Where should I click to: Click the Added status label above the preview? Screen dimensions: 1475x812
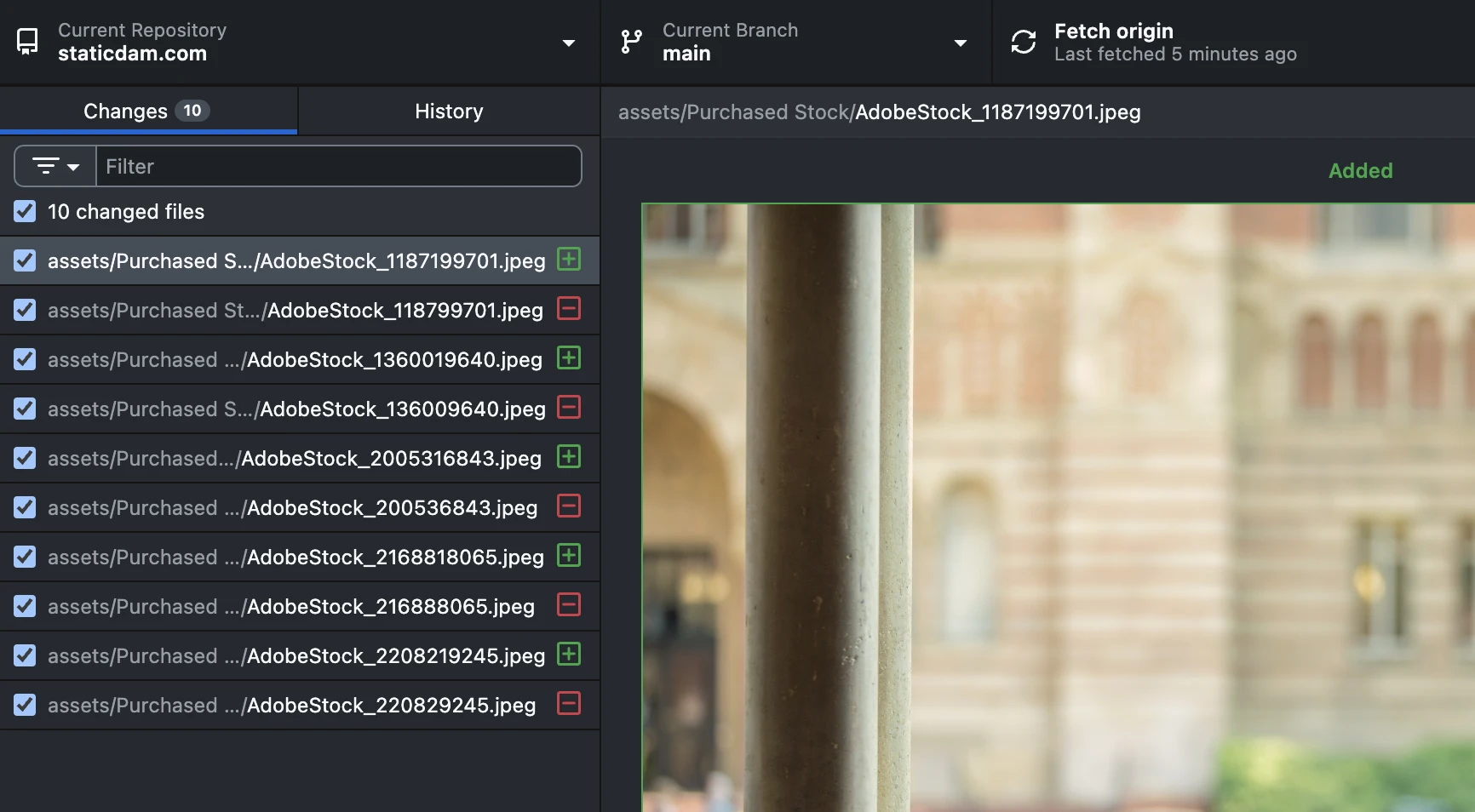(1360, 170)
